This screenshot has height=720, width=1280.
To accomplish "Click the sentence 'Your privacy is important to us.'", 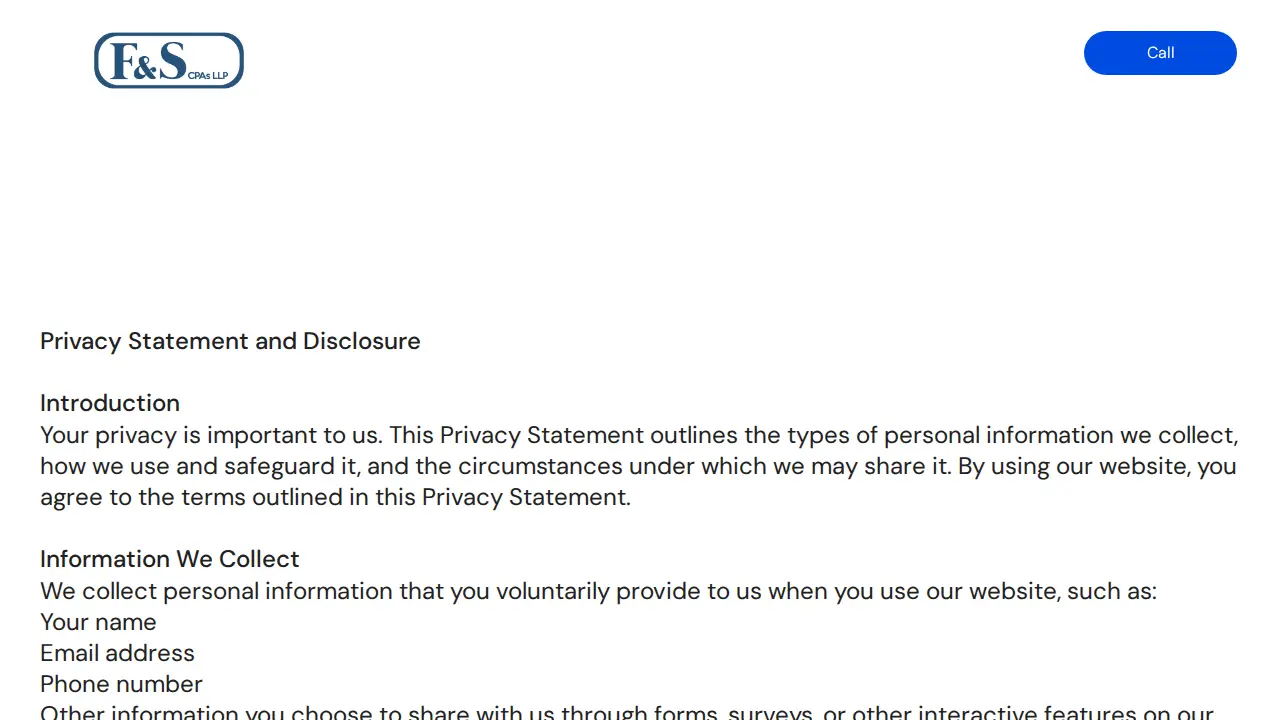I will [x=211, y=435].
